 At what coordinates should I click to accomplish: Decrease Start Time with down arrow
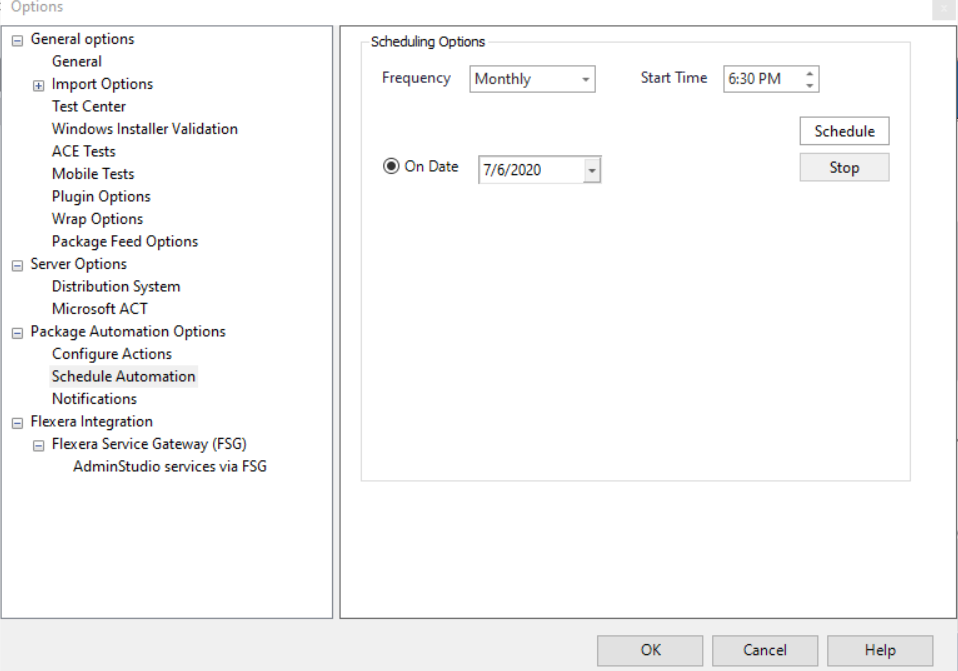(810, 85)
